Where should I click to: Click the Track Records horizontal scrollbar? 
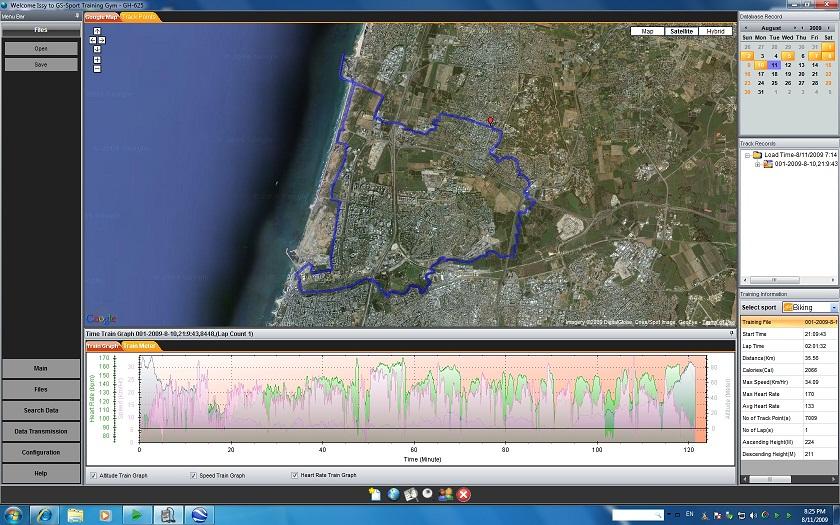[789, 280]
